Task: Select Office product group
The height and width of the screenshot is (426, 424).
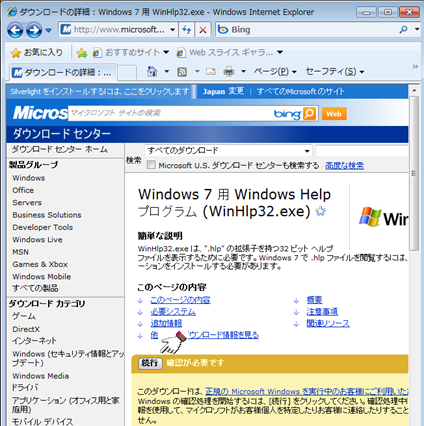Action: coord(23,190)
